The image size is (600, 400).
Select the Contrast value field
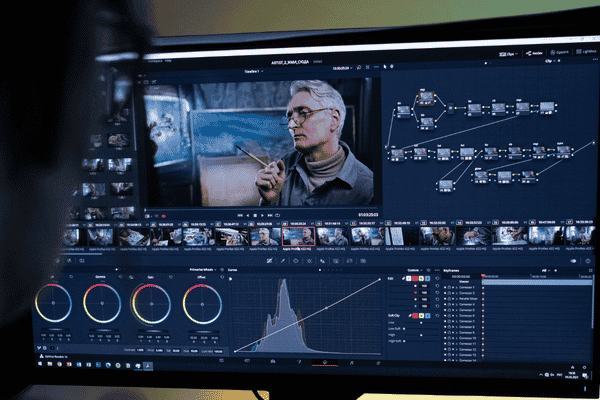(x=140, y=350)
